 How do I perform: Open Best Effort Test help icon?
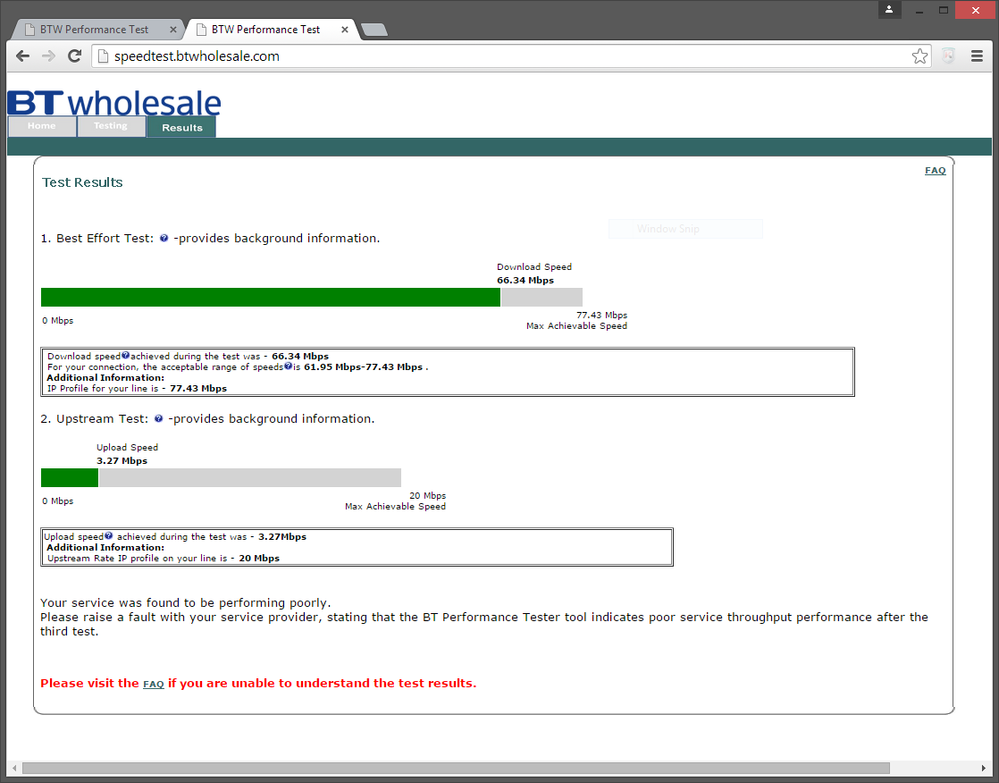click(x=164, y=238)
